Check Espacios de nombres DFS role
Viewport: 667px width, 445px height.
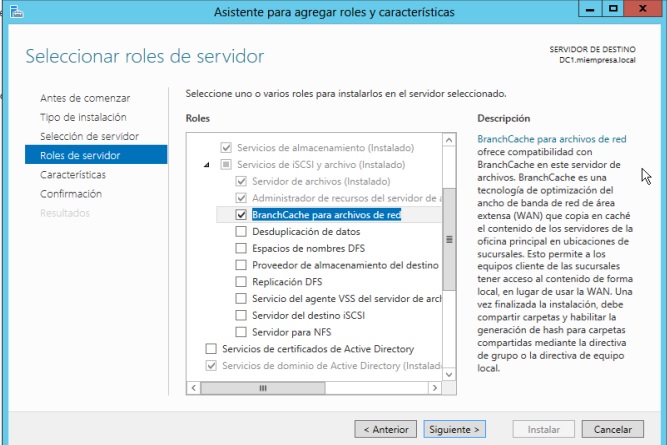[241, 248]
